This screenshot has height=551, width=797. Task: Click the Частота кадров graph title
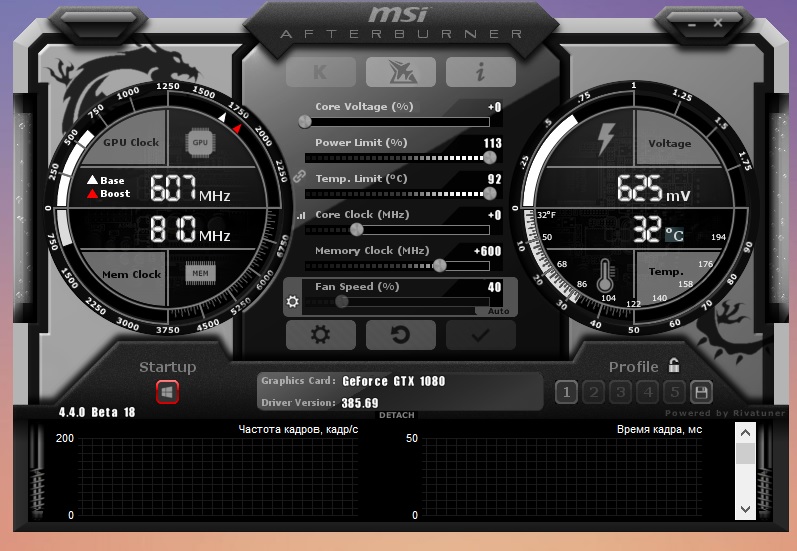(298, 430)
